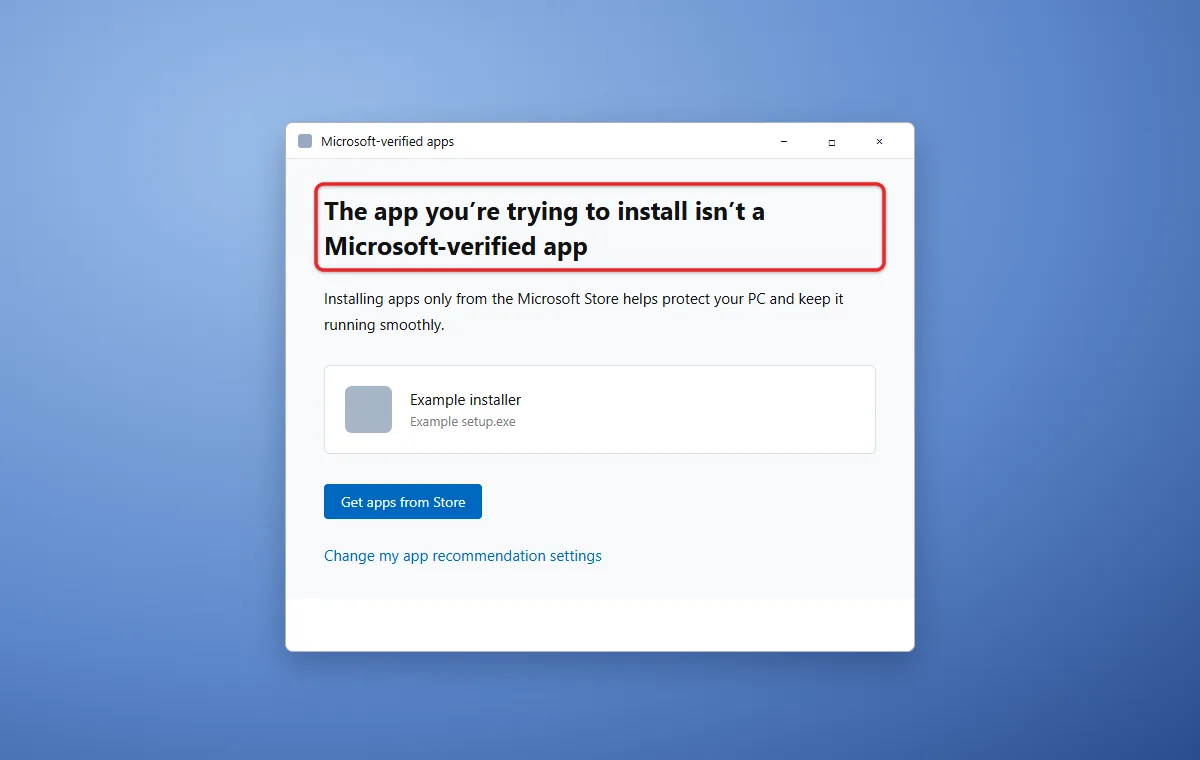Minimize the Microsoft-verified apps window

coord(784,142)
